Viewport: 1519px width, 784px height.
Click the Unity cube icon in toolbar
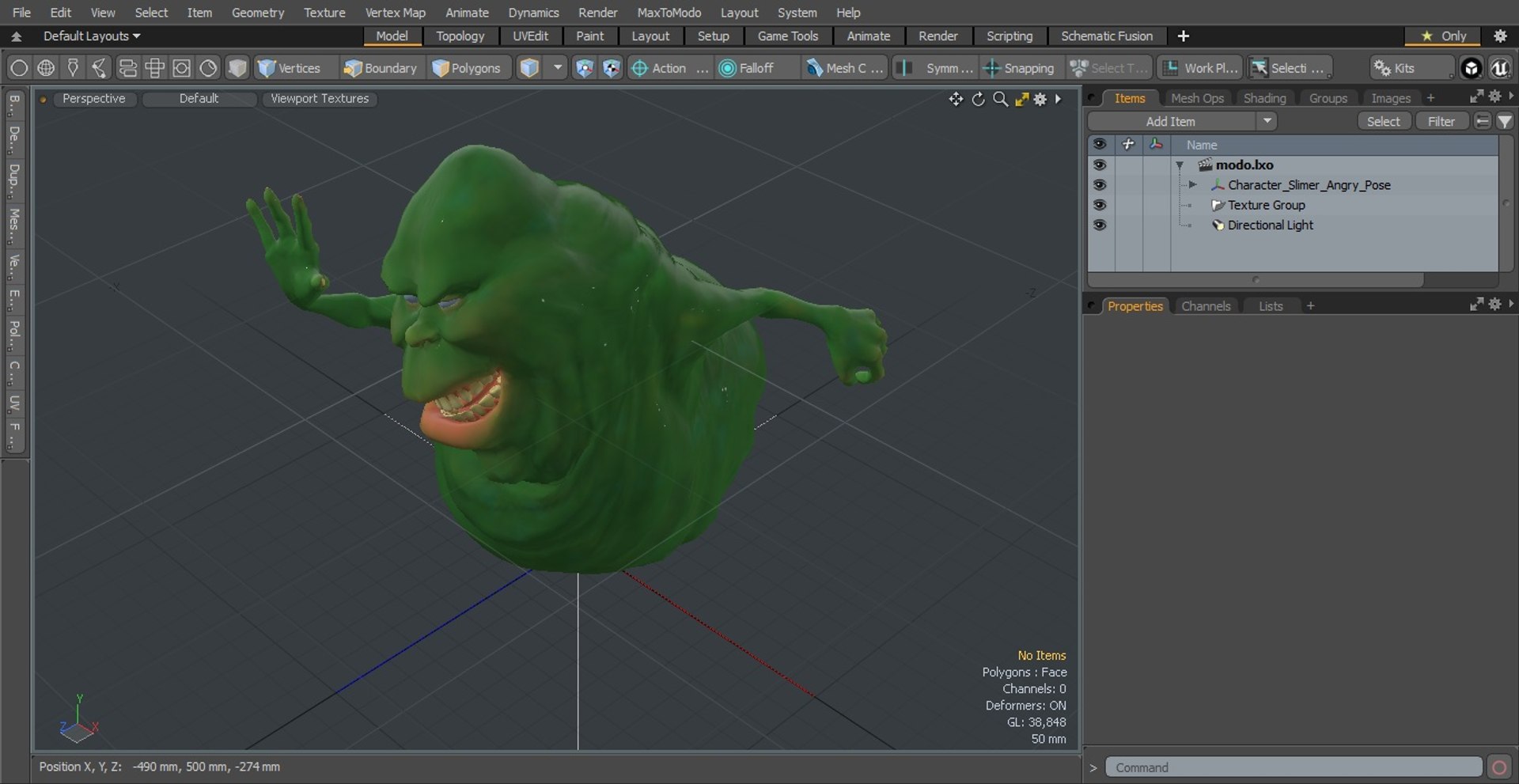(x=1471, y=68)
